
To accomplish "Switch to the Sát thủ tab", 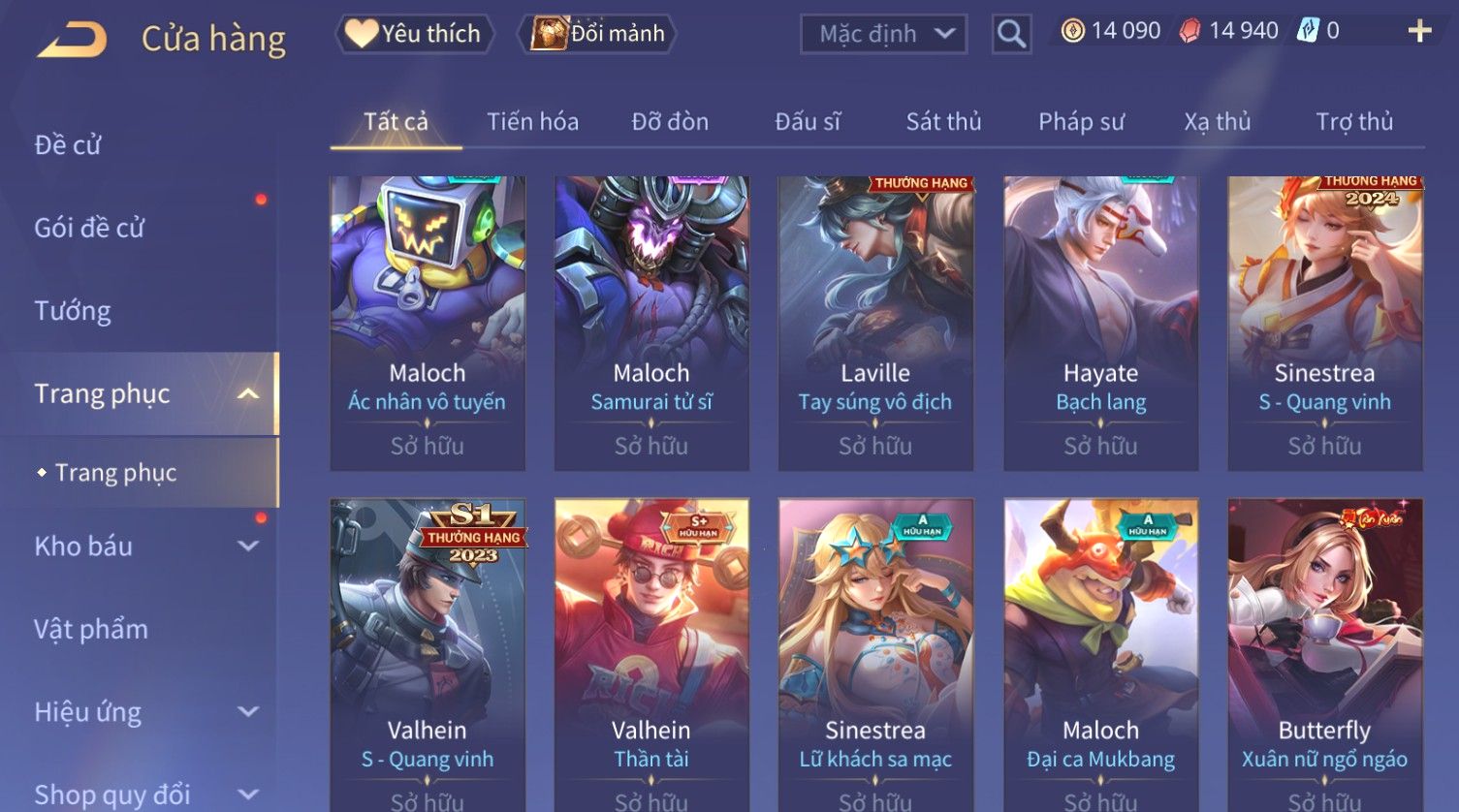I will (943, 121).
